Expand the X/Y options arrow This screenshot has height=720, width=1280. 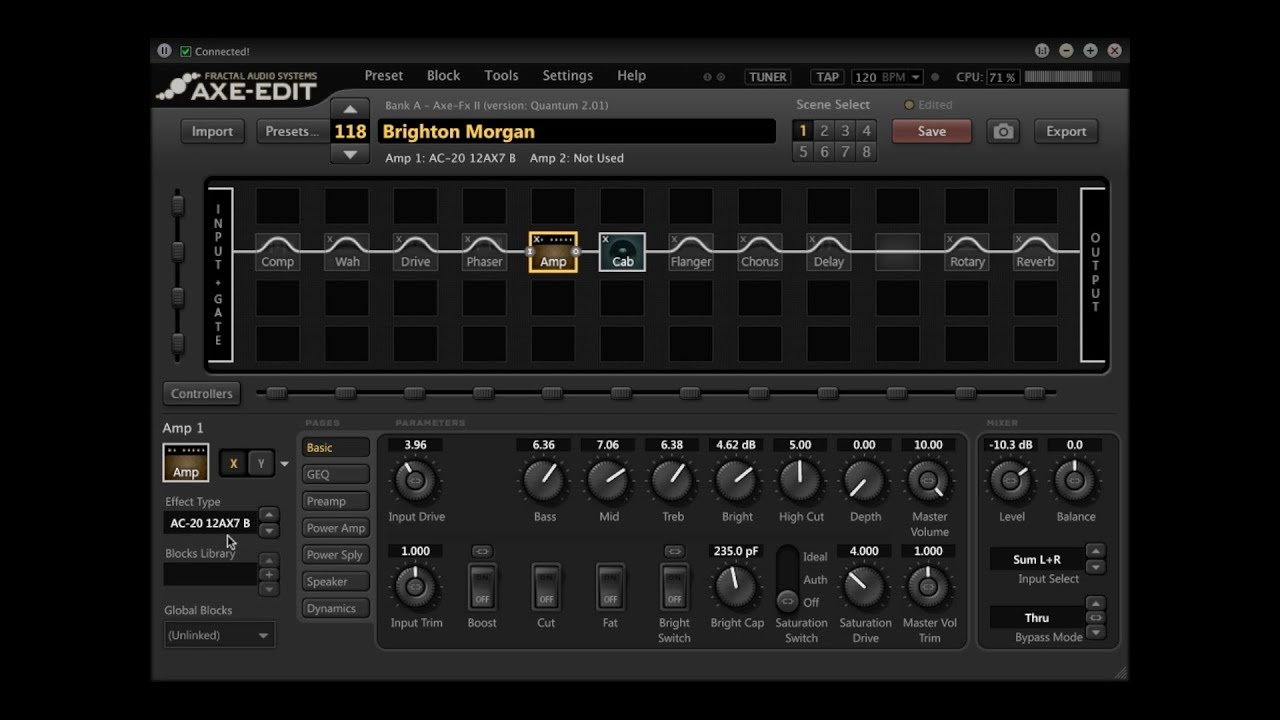[x=285, y=464]
